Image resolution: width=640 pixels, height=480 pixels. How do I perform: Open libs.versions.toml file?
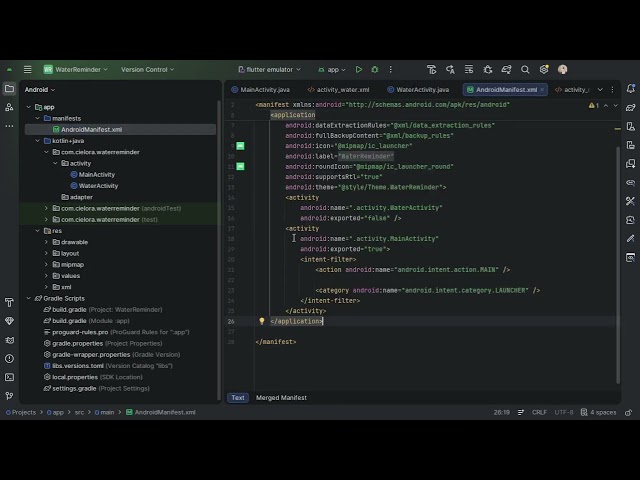pos(108,366)
